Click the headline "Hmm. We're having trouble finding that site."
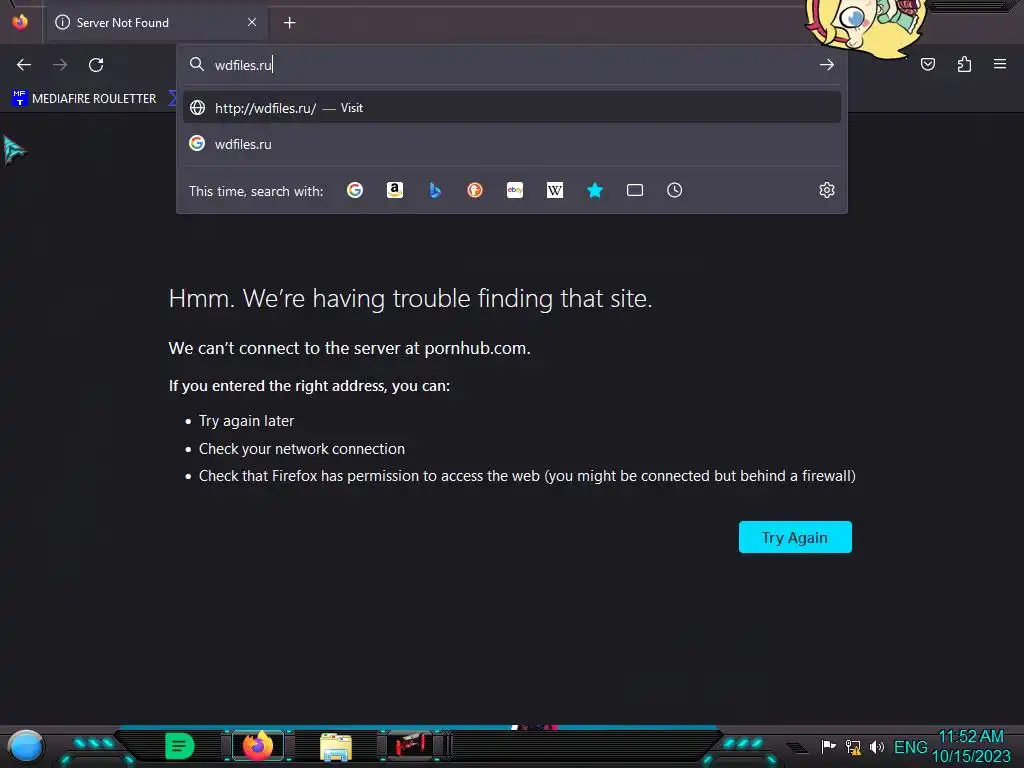The height and width of the screenshot is (768, 1024). 410,298
